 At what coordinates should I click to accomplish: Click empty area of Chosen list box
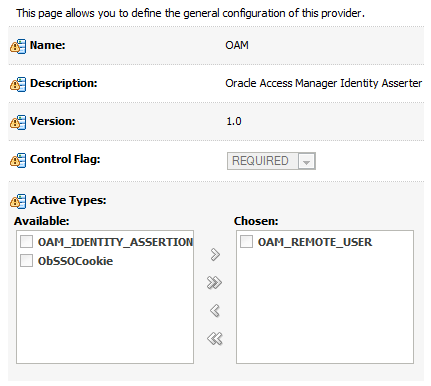325,307
